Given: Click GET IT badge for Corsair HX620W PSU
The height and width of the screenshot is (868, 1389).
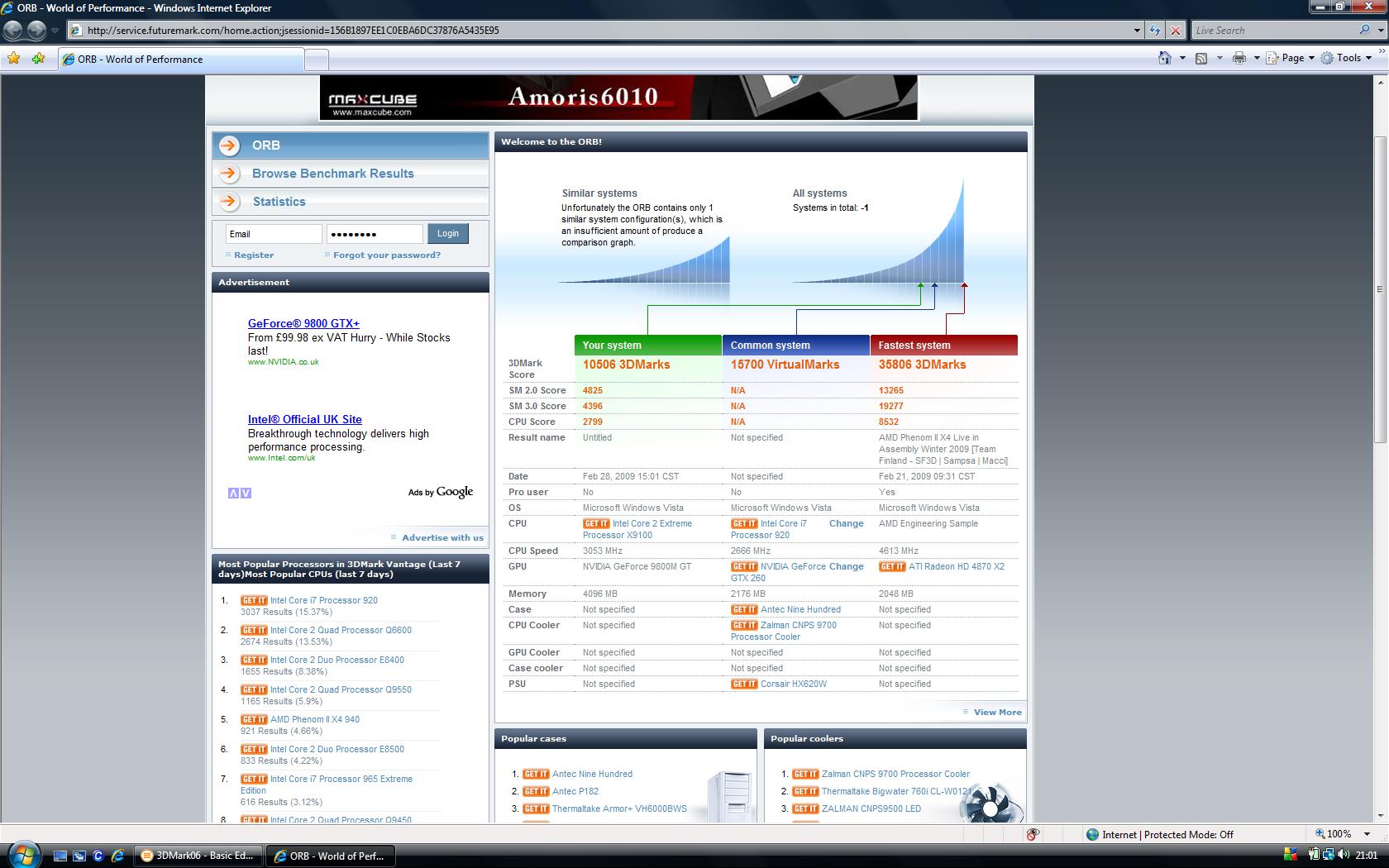Looking at the screenshot, I should [744, 684].
